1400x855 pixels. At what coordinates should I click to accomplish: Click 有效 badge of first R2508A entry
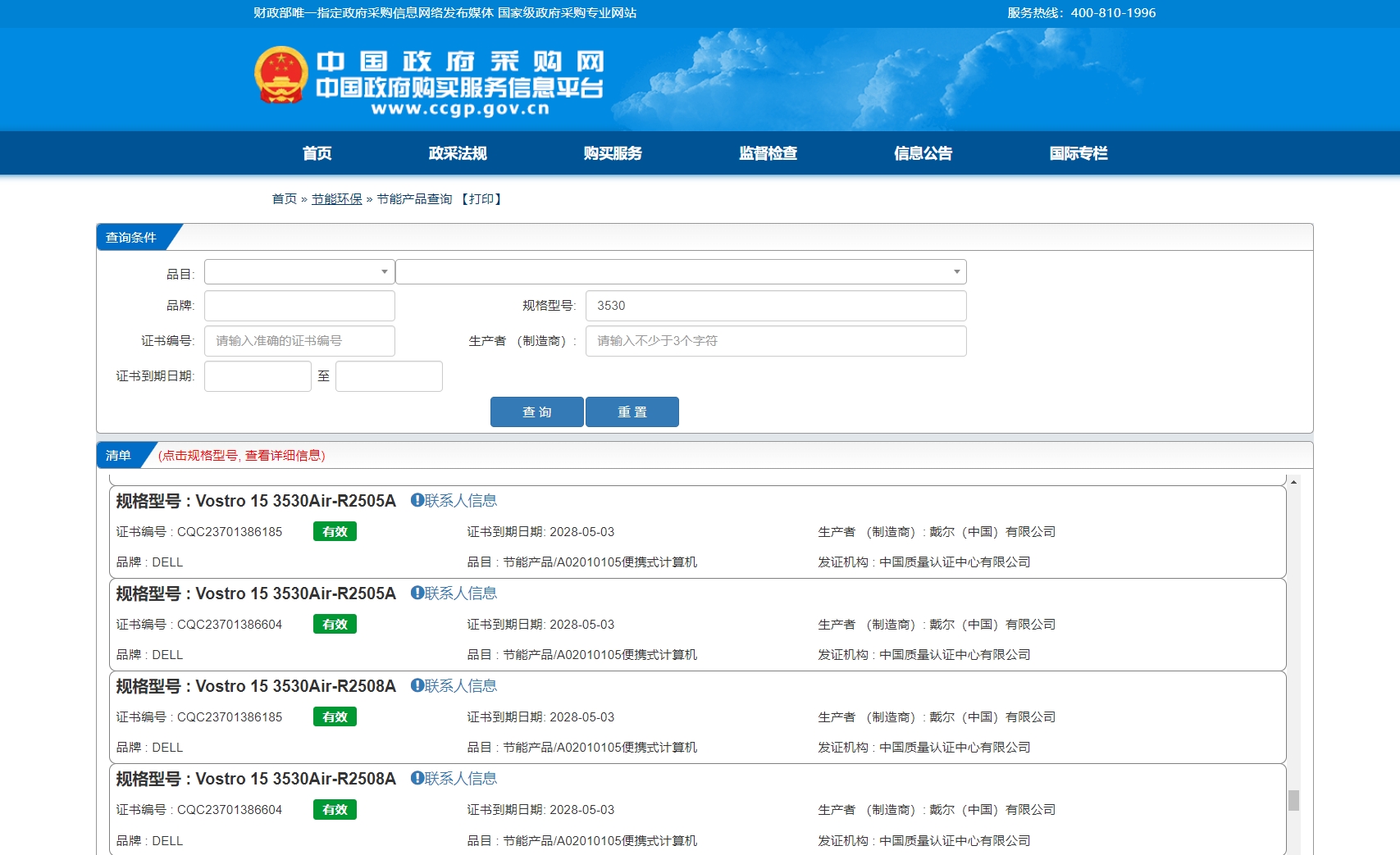335,717
